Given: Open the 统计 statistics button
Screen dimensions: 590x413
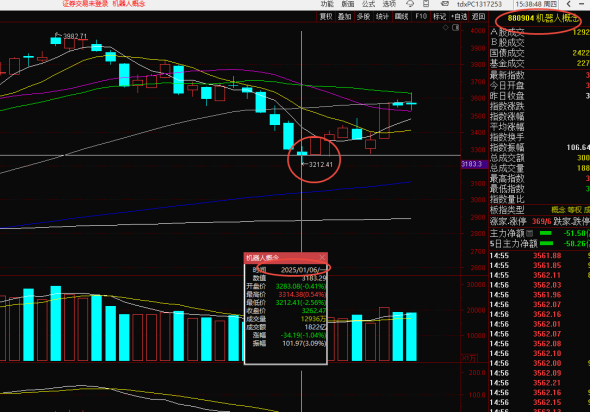Looking at the screenshot, I should click(x=382, y=17).
